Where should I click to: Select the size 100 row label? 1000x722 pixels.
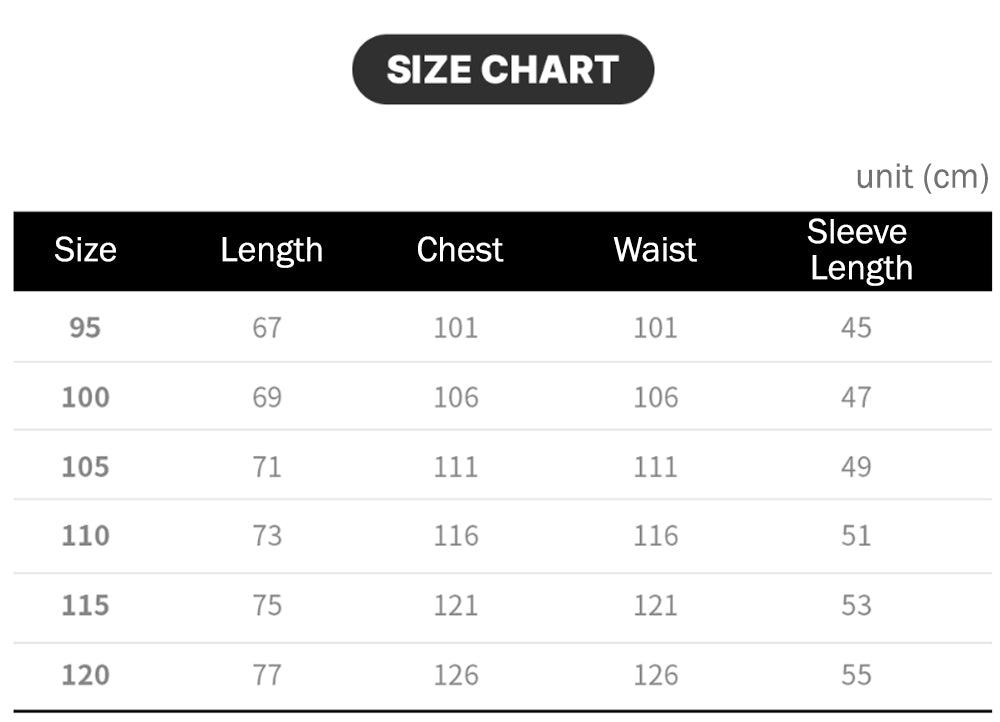(x=85, y=397)
